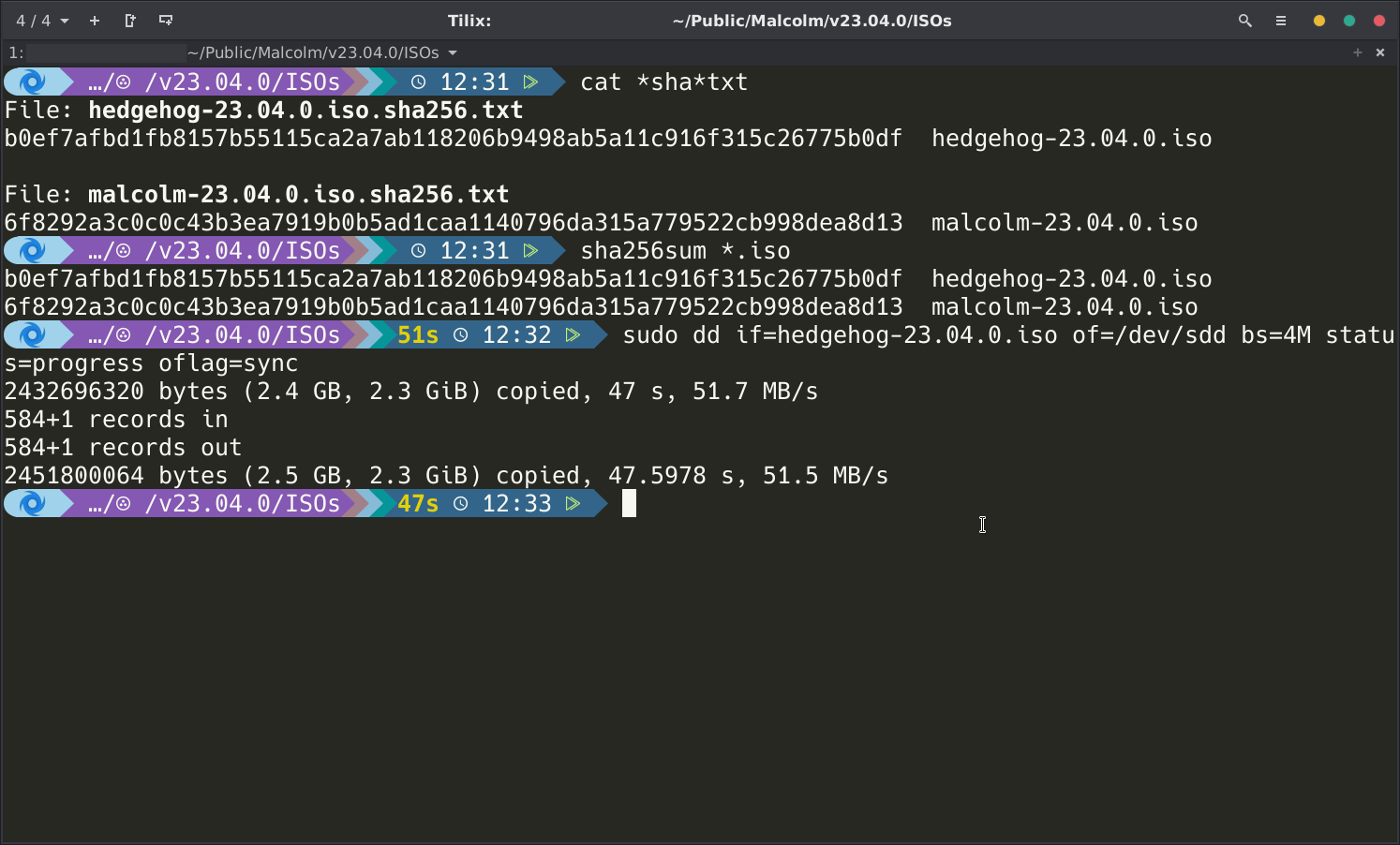Select 'sudo dd if=hedgehog-23.04.0.iso' command
Viewport: 1400px width, 845px height.
(x=840, y=335)
